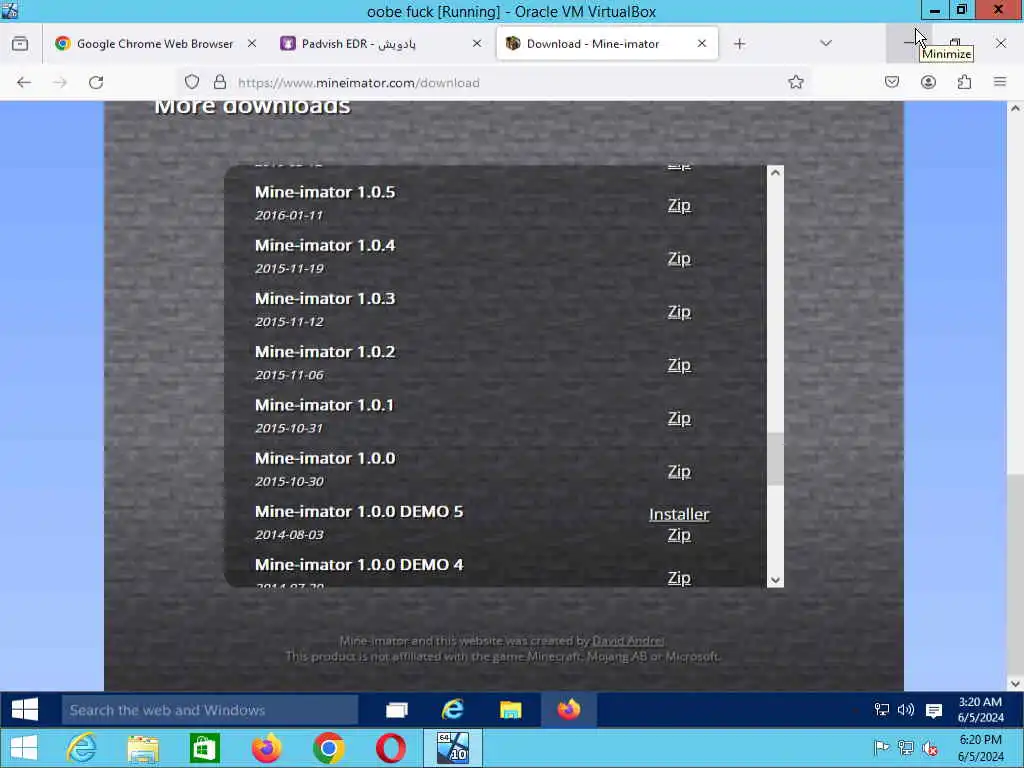Image resolution: width=1024 pixels, height=768 pixels.
Task: Close the Download - Mine-imator tab
Action: pyautogui.click(x=702, y=43)
